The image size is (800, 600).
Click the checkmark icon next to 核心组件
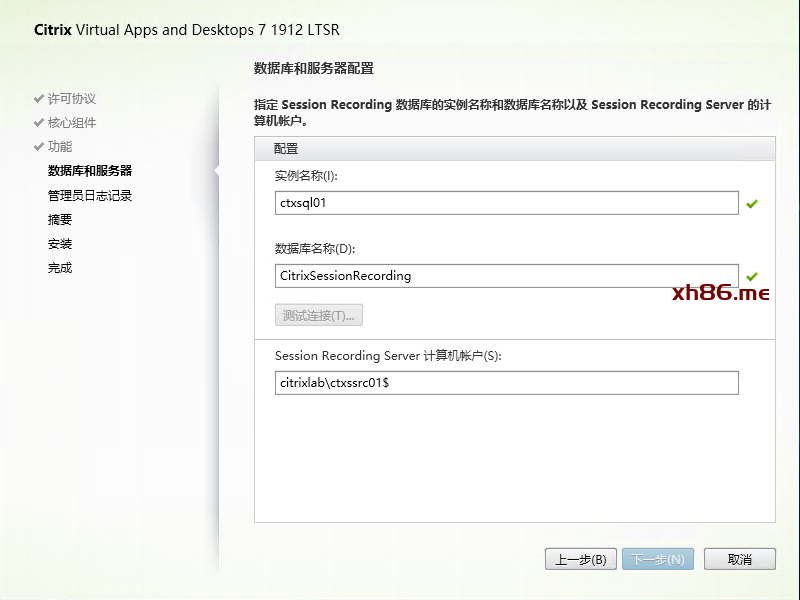tap(39, 123)
